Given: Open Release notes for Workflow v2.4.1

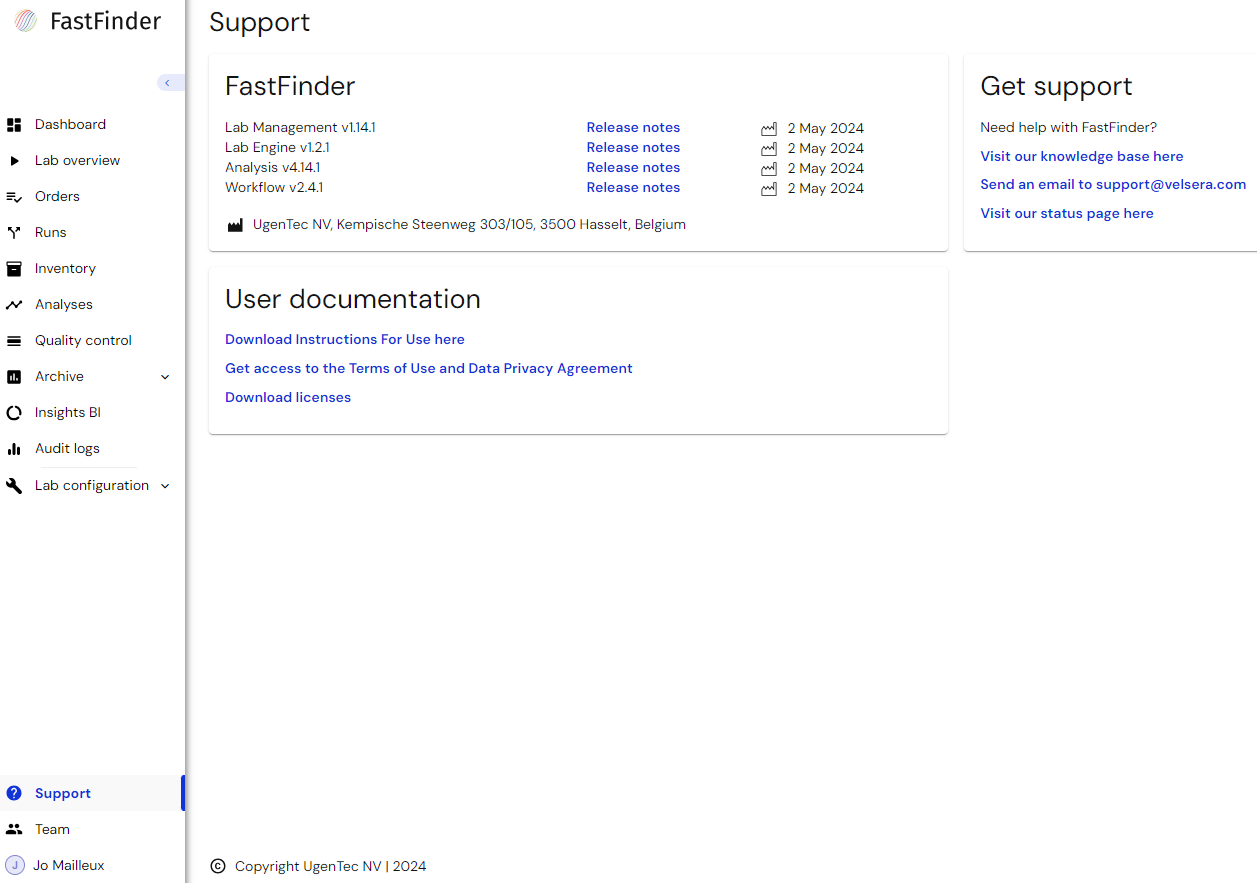Looking at the screenshot, I should (x=633, y=187).
